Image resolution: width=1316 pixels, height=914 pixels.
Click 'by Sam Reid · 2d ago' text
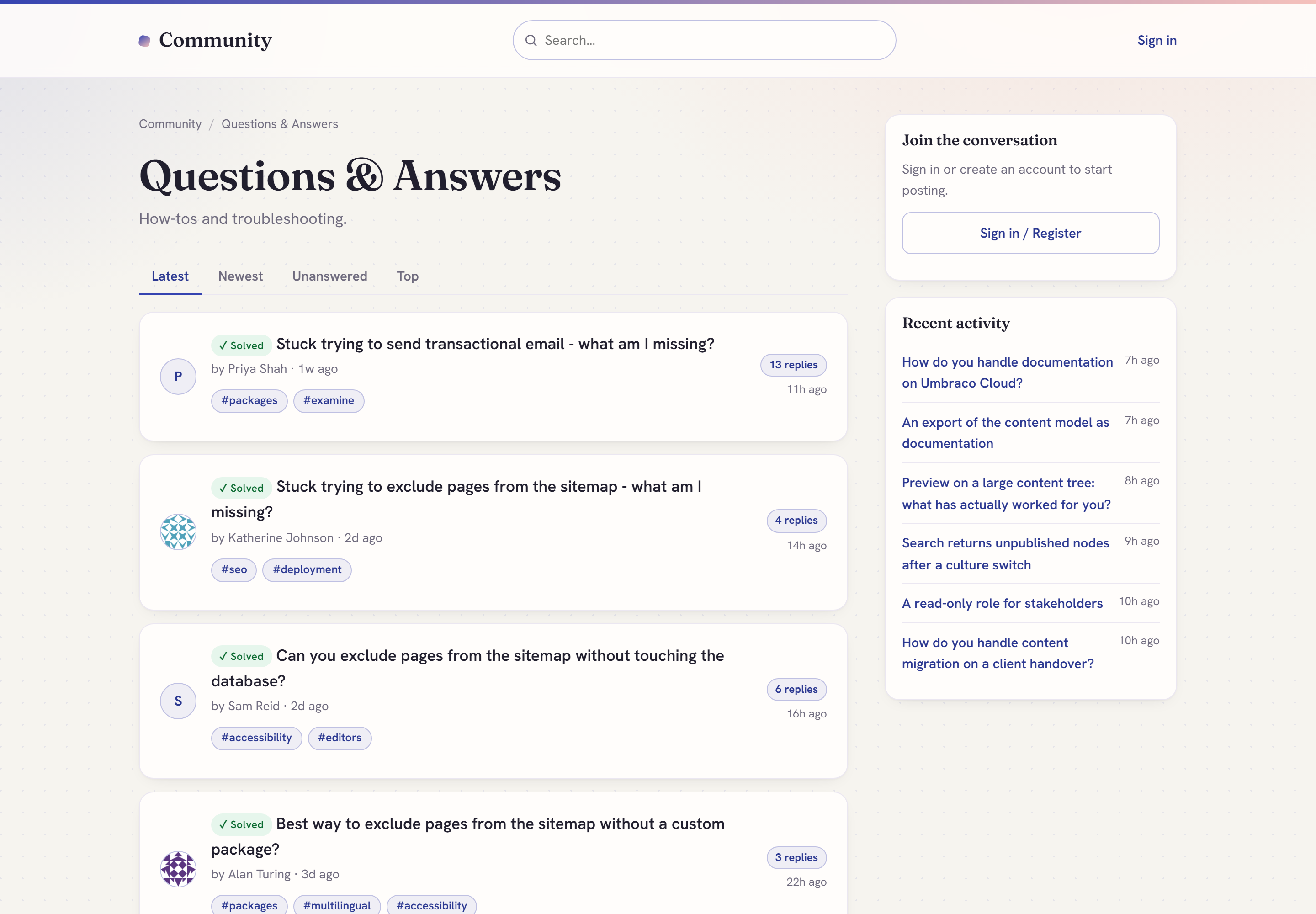tap(270, 706)
